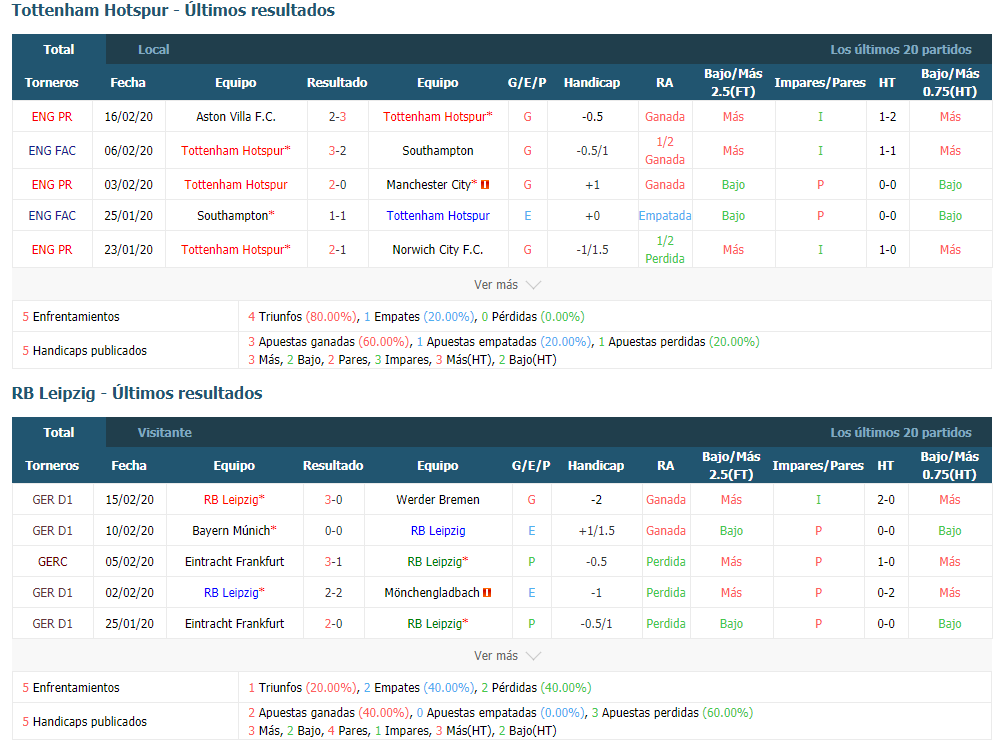The height and width of the screenshot is (747, 1004).
Task: Select the Total tab in RB Leipzig table
Action: click(x=59, y=432)
